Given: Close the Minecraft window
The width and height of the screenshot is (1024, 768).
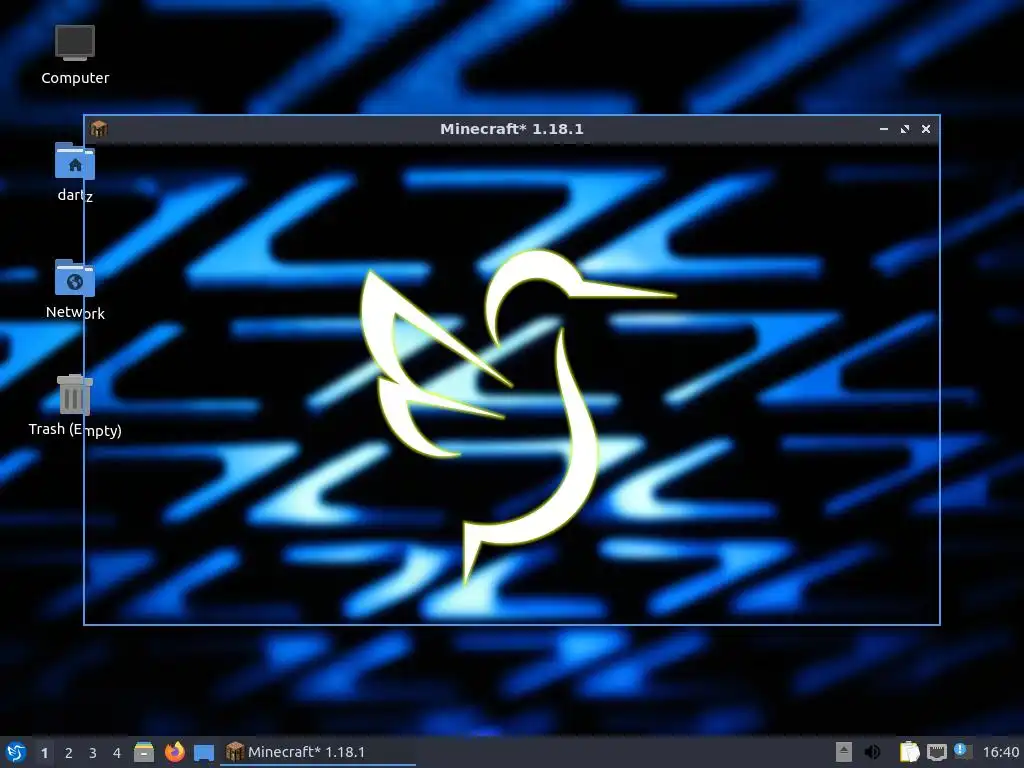Looking at the screenshot, I should pos(925,129).
